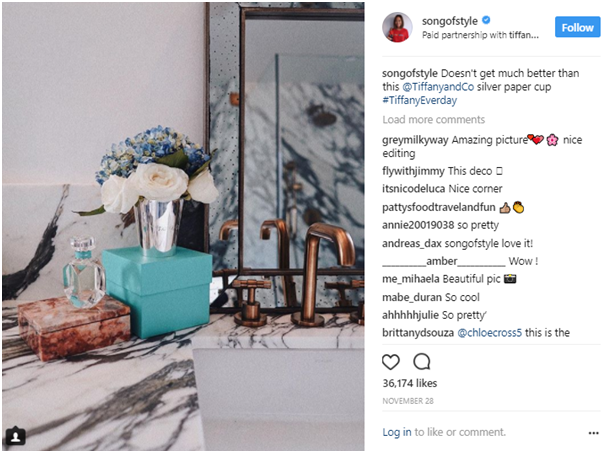Open comments with the speech bubble icon
The height and width of the screenshot is (453, 606).
(x=422, y=362)
